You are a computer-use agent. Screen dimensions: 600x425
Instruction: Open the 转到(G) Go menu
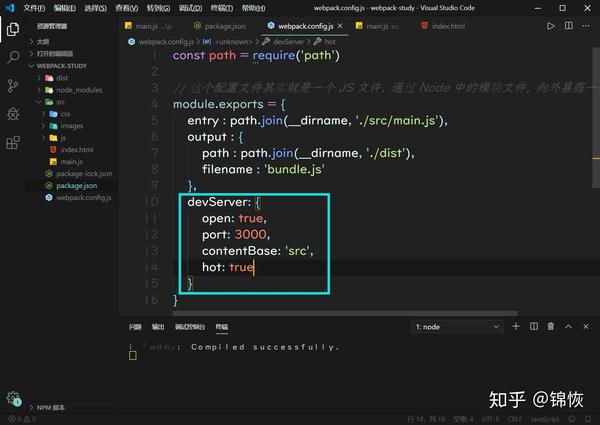point(158,8)
